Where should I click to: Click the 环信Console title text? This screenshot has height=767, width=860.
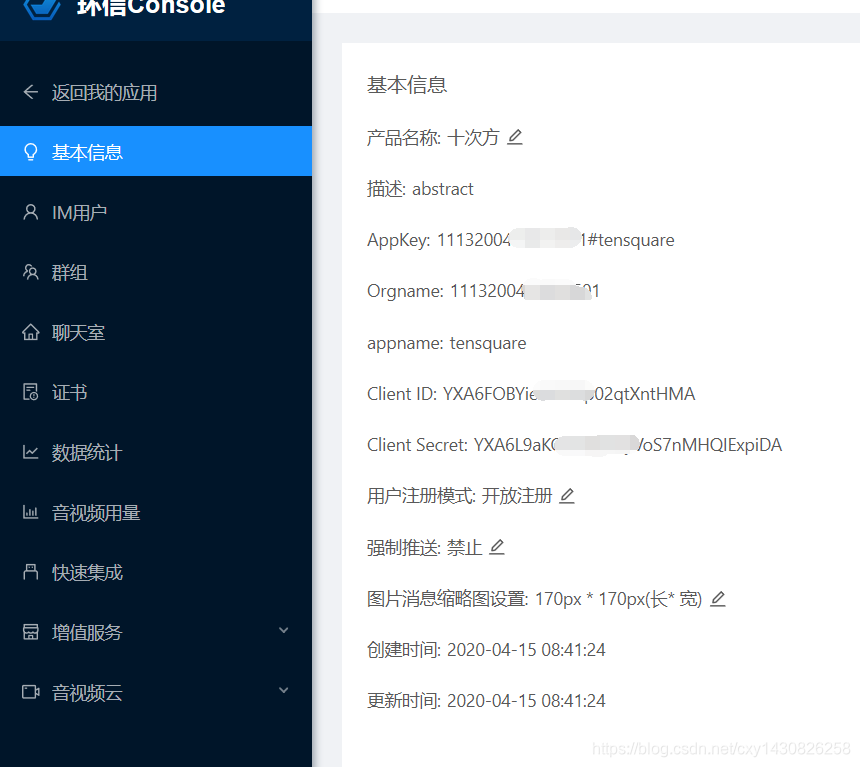pos(151,7)
